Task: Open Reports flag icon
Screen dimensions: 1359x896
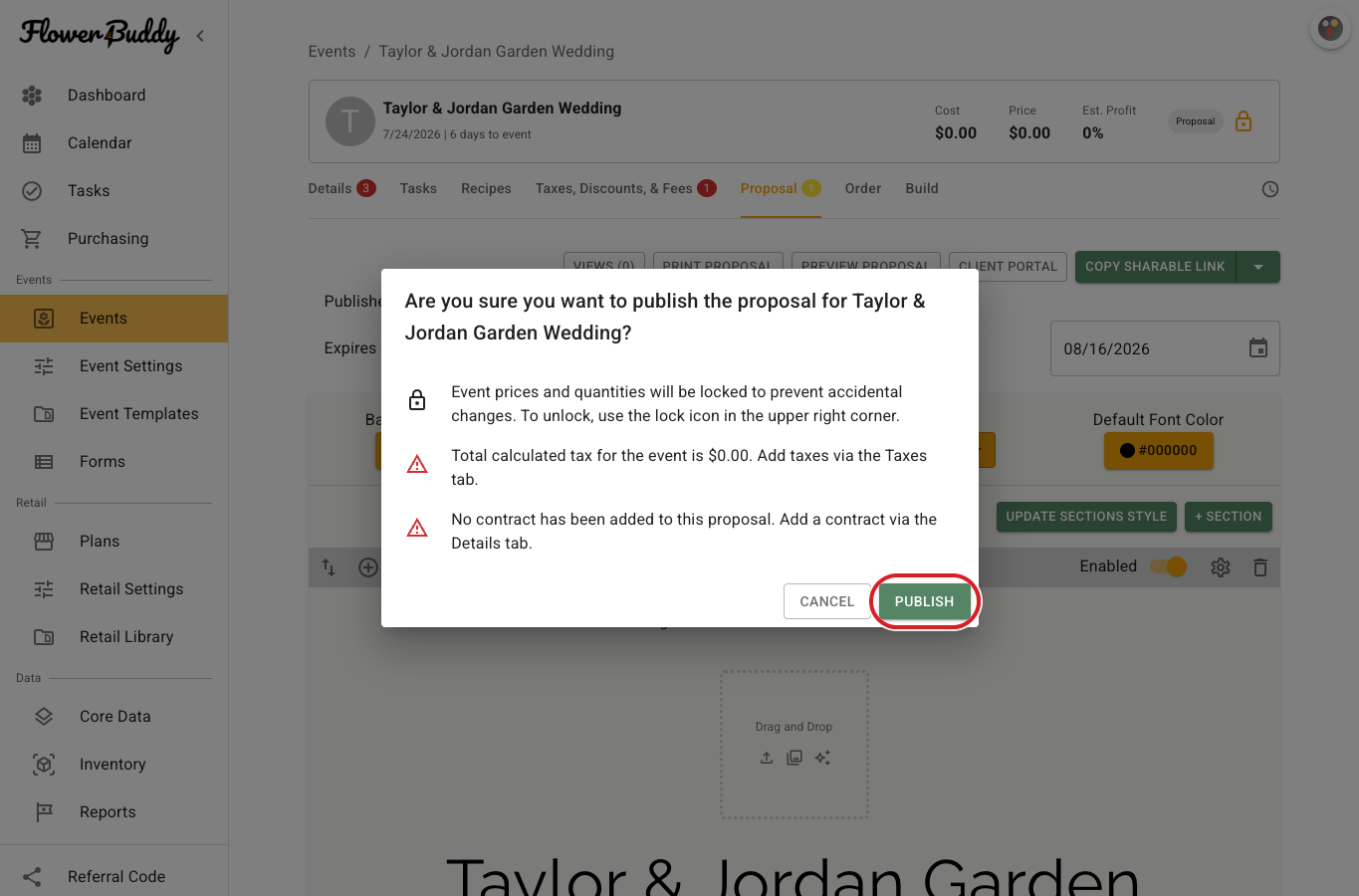Action: [x=44, y=812]
